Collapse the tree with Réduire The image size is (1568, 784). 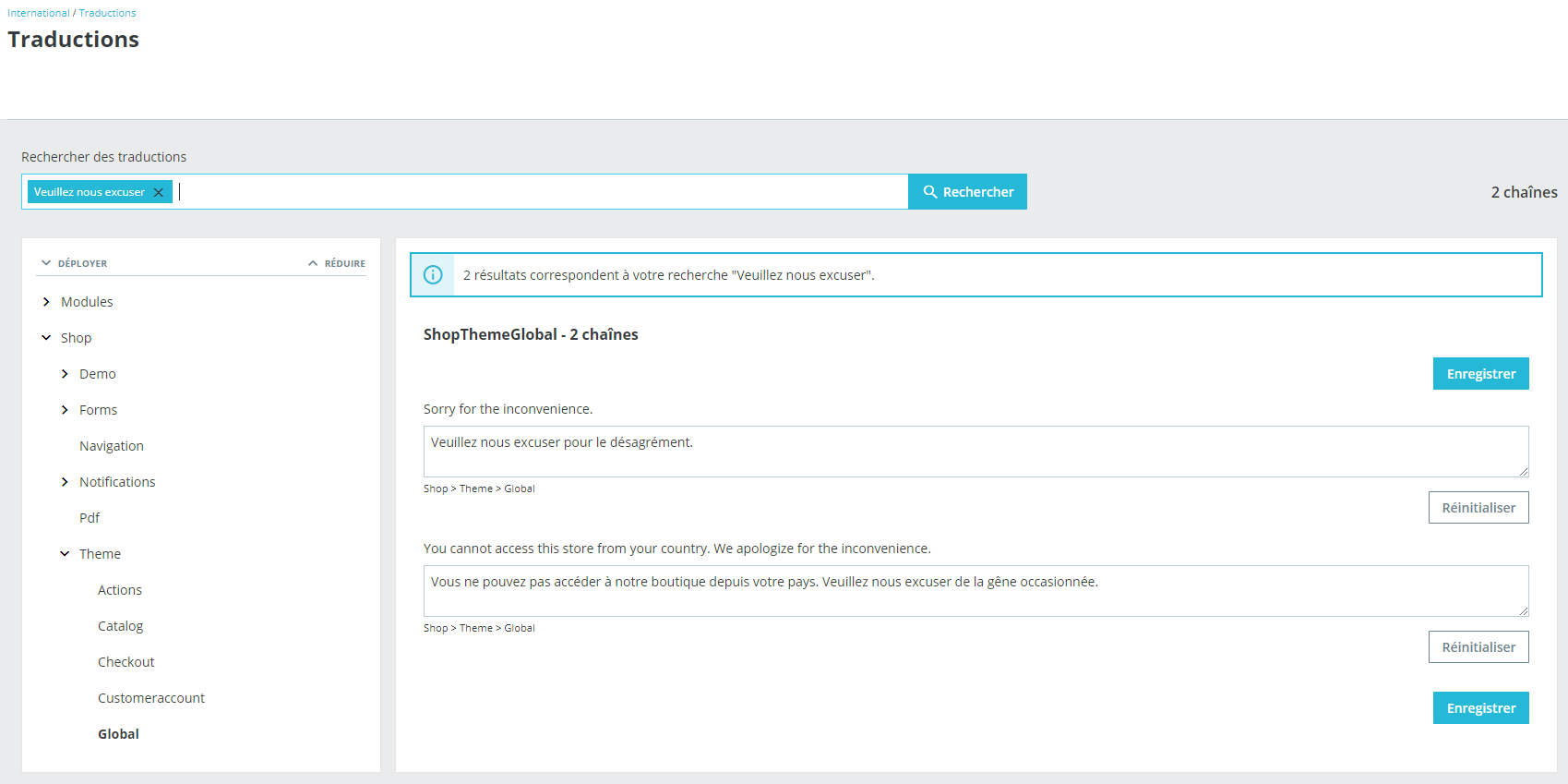coord(337,263)
